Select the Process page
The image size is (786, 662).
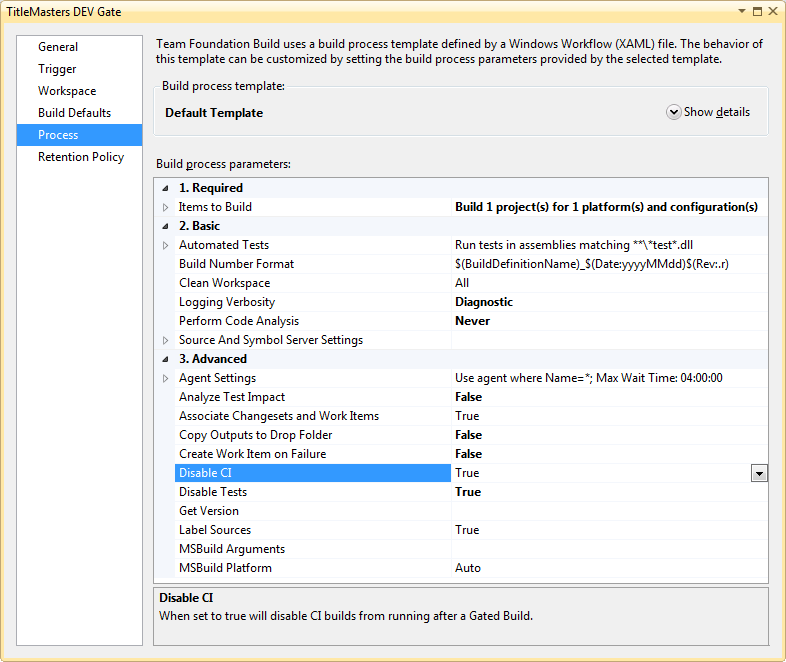point(79,135)
